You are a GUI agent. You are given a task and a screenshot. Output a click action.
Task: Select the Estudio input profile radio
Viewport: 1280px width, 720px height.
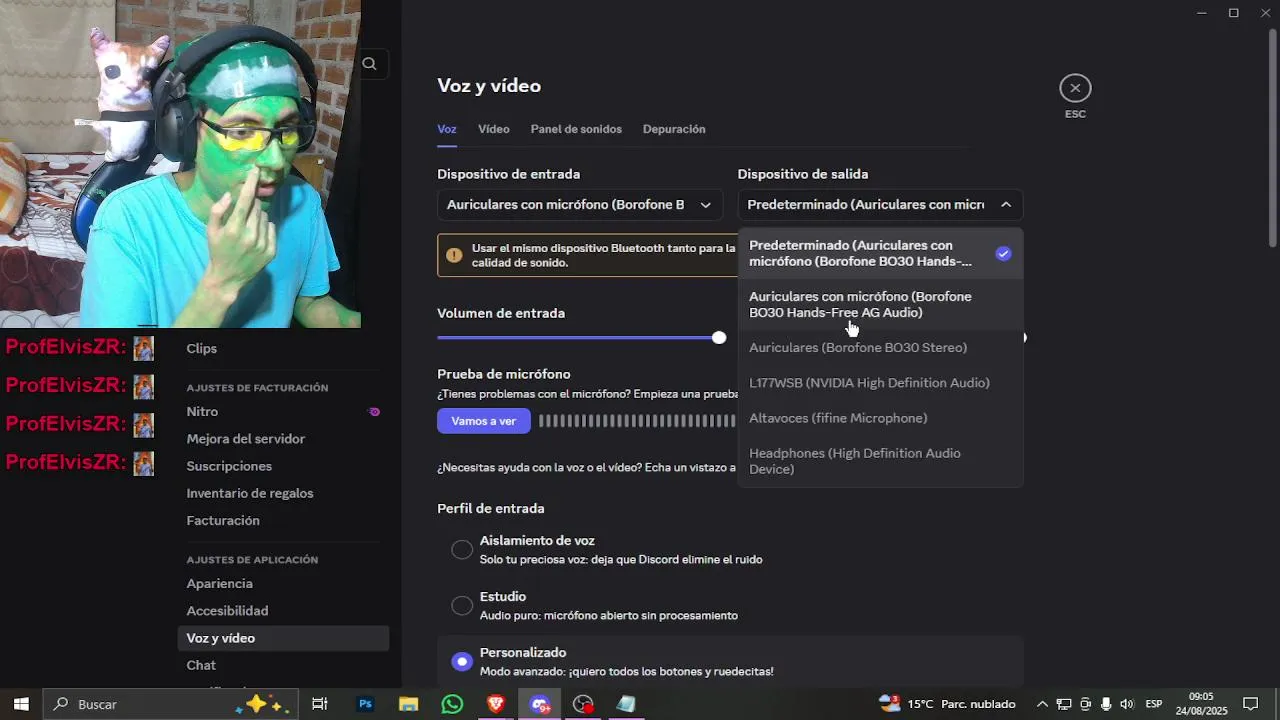coord(462,605)
